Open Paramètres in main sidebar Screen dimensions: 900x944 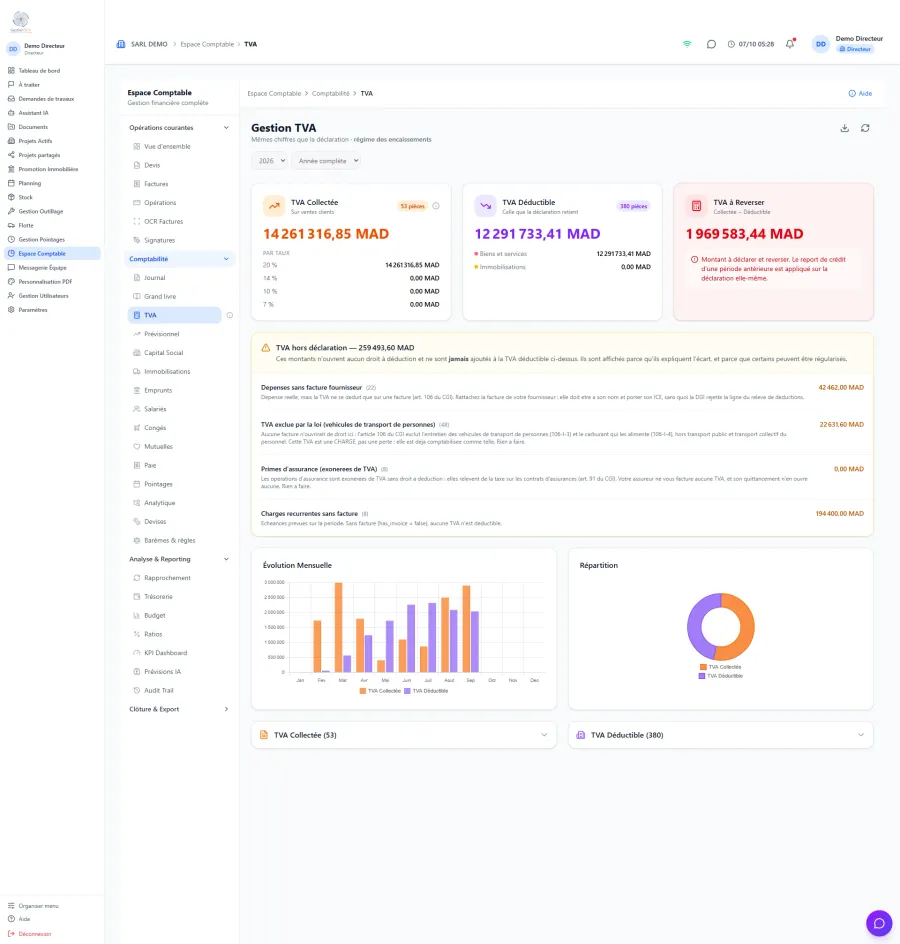pyautogui.click(x=33, y=310)
